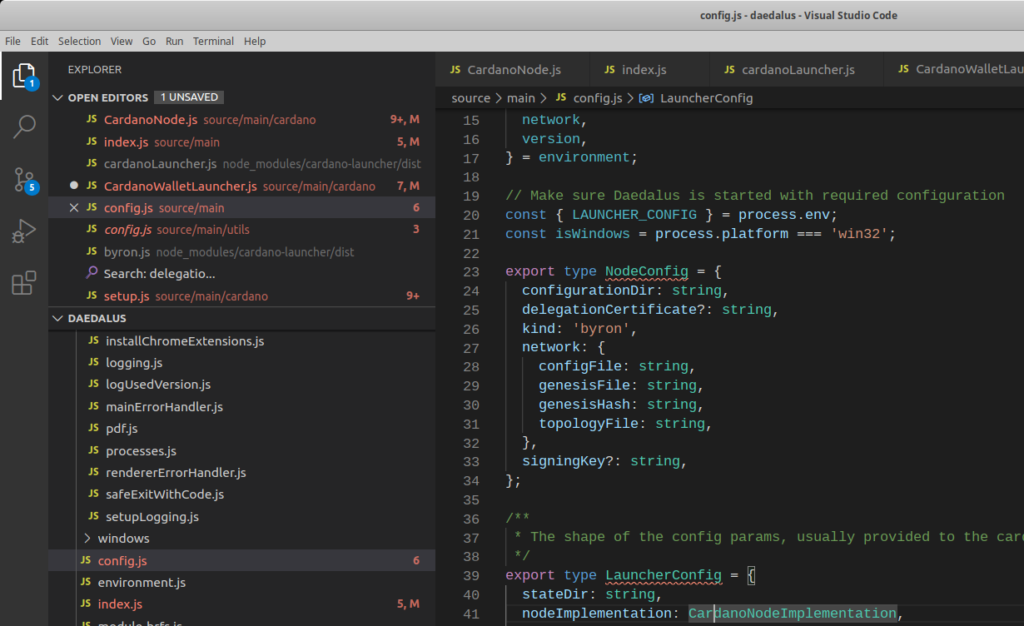Image resolution: width=1024 pixels, height=626 pixels.
Task: Open logUsedVersion.js in file tree
Action: pos(242,384)
